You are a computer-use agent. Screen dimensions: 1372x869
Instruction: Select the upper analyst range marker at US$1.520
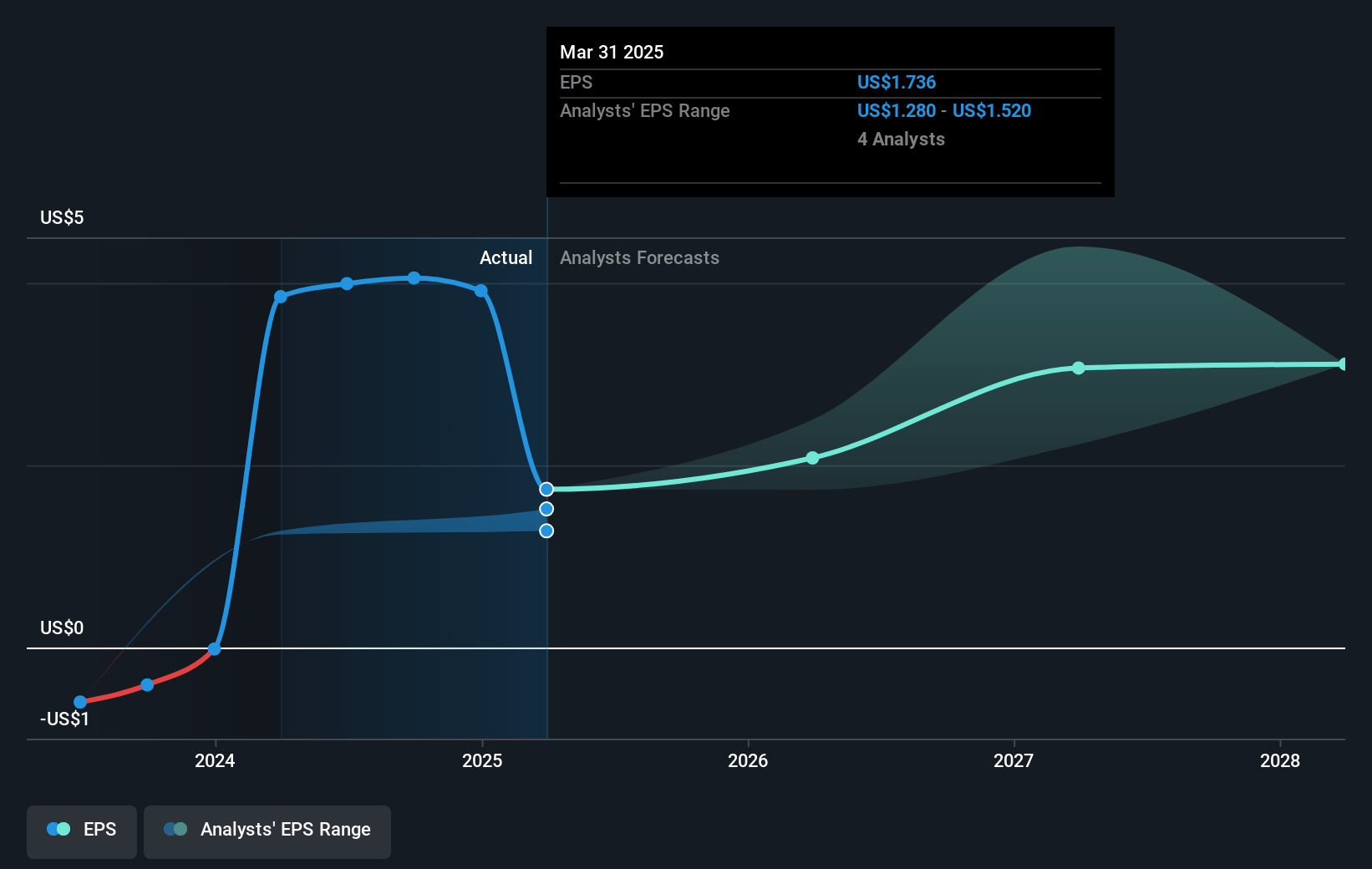[x=546, y=509]
